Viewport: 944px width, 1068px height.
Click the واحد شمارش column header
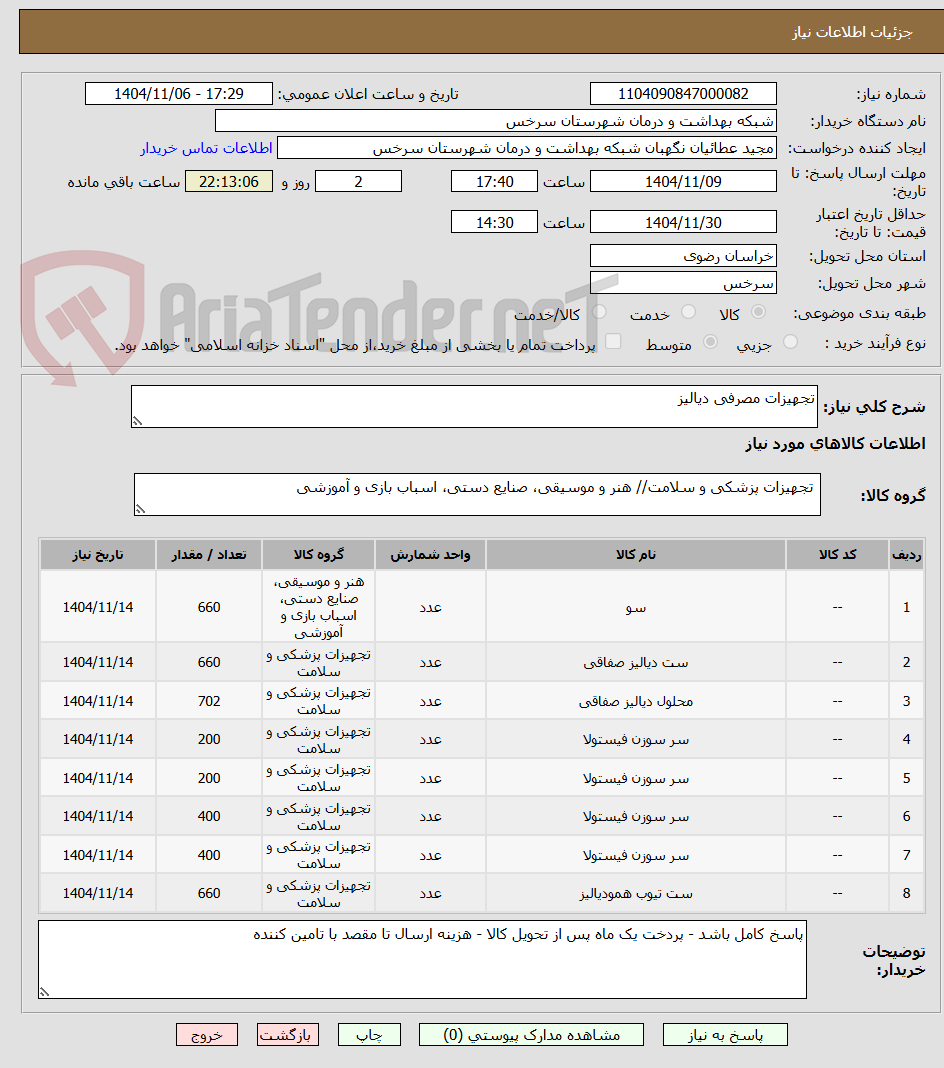(x=430, y=554)
